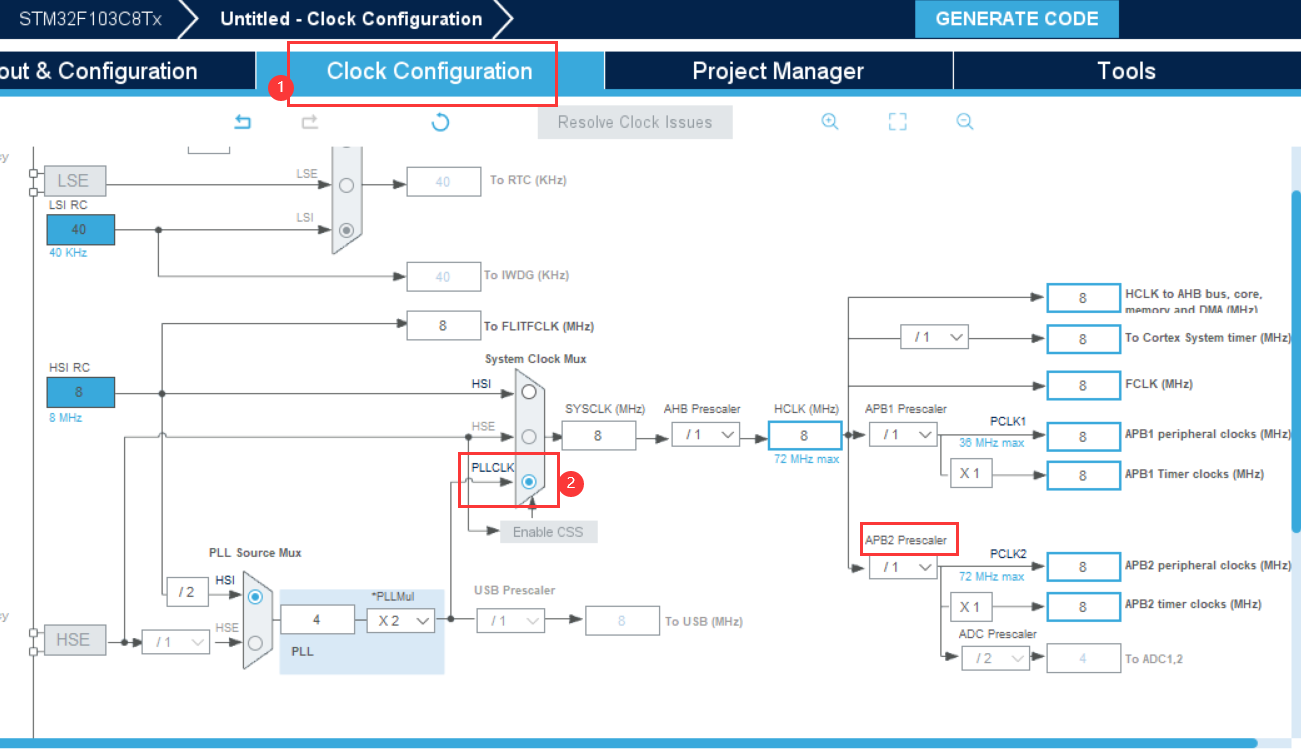Viewport: 1301px width, 754px height.
Task: Click the STM32F103C8Tx breadcrumb
Action: (90, 19)
